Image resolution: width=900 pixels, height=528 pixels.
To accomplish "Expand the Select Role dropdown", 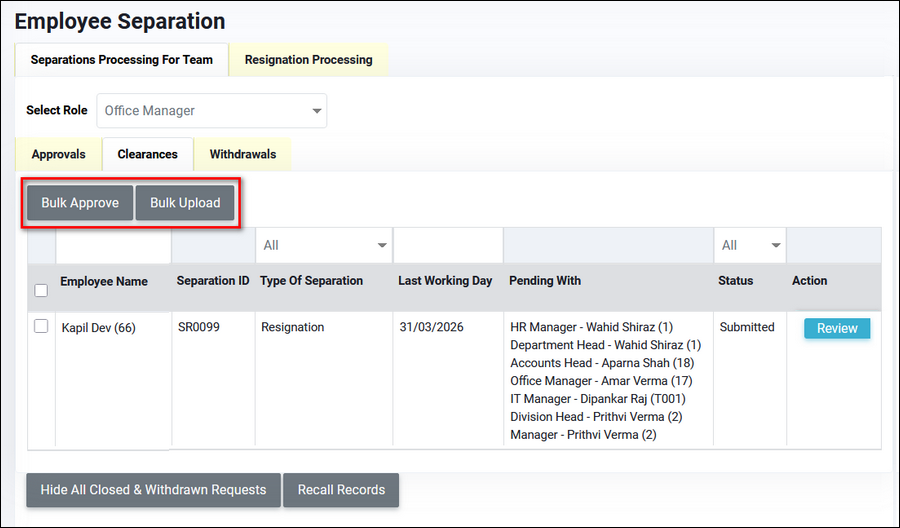I will click(x=212, y=111).
